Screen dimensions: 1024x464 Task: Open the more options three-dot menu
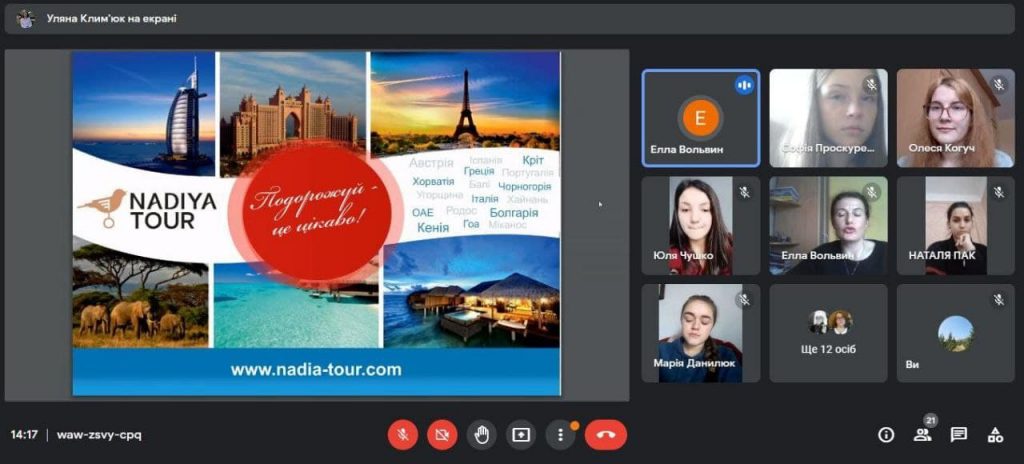(x=560, y=435)
